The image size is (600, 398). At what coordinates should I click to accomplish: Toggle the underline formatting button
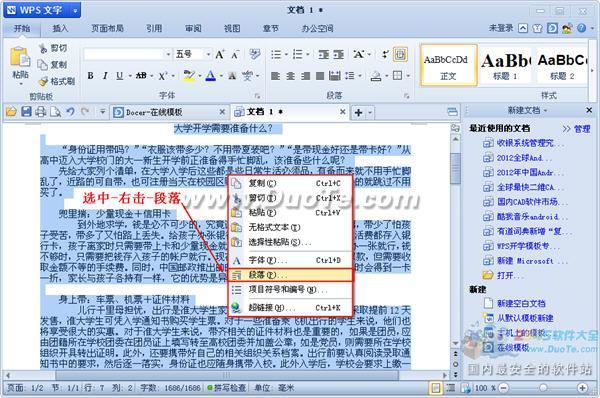(119, 76)
